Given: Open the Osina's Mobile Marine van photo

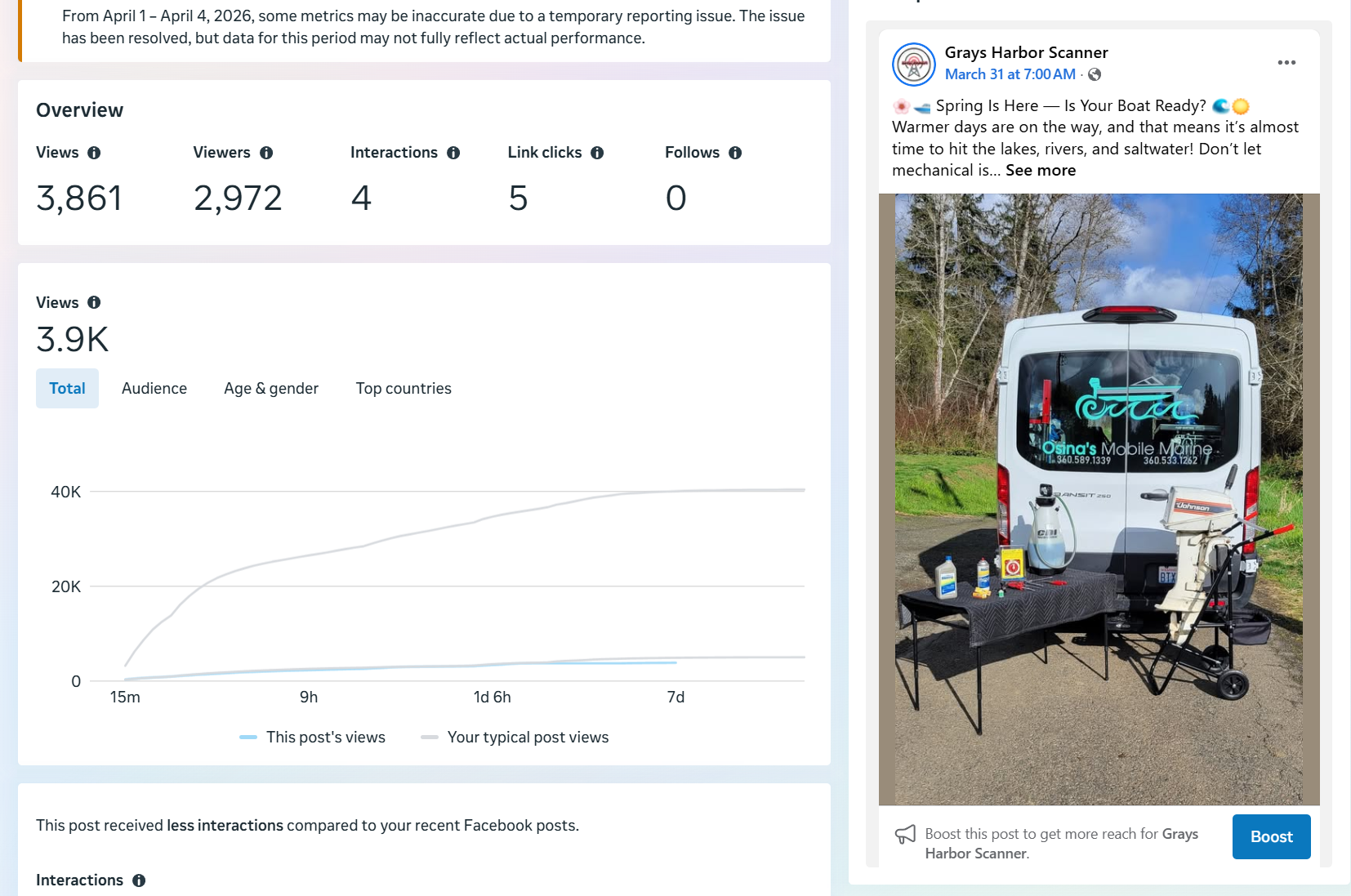Looking at the screenshot, I should [1099, 498].
